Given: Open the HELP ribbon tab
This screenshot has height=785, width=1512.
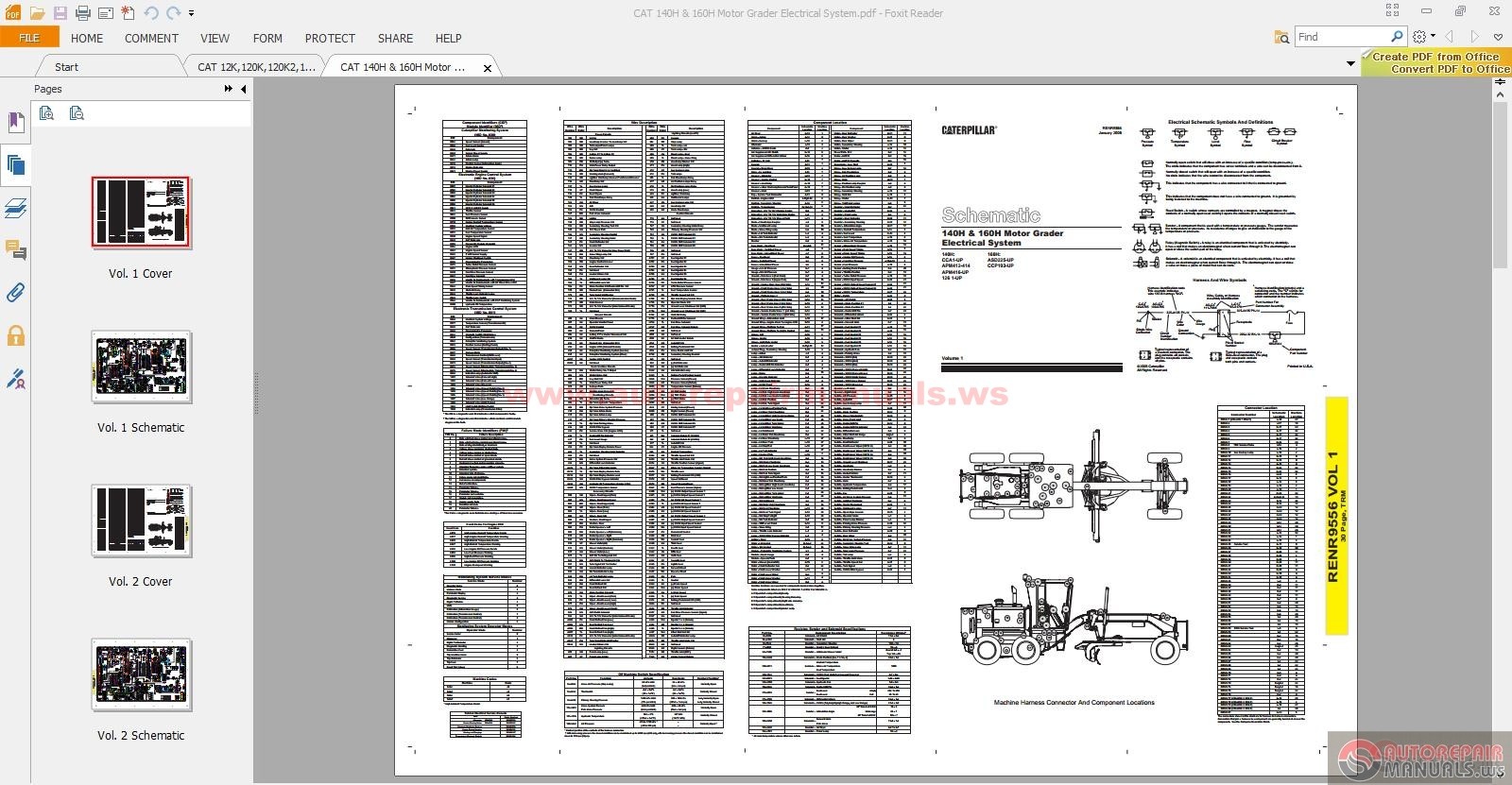Looking at the screenshot, I should pos(448,39).
